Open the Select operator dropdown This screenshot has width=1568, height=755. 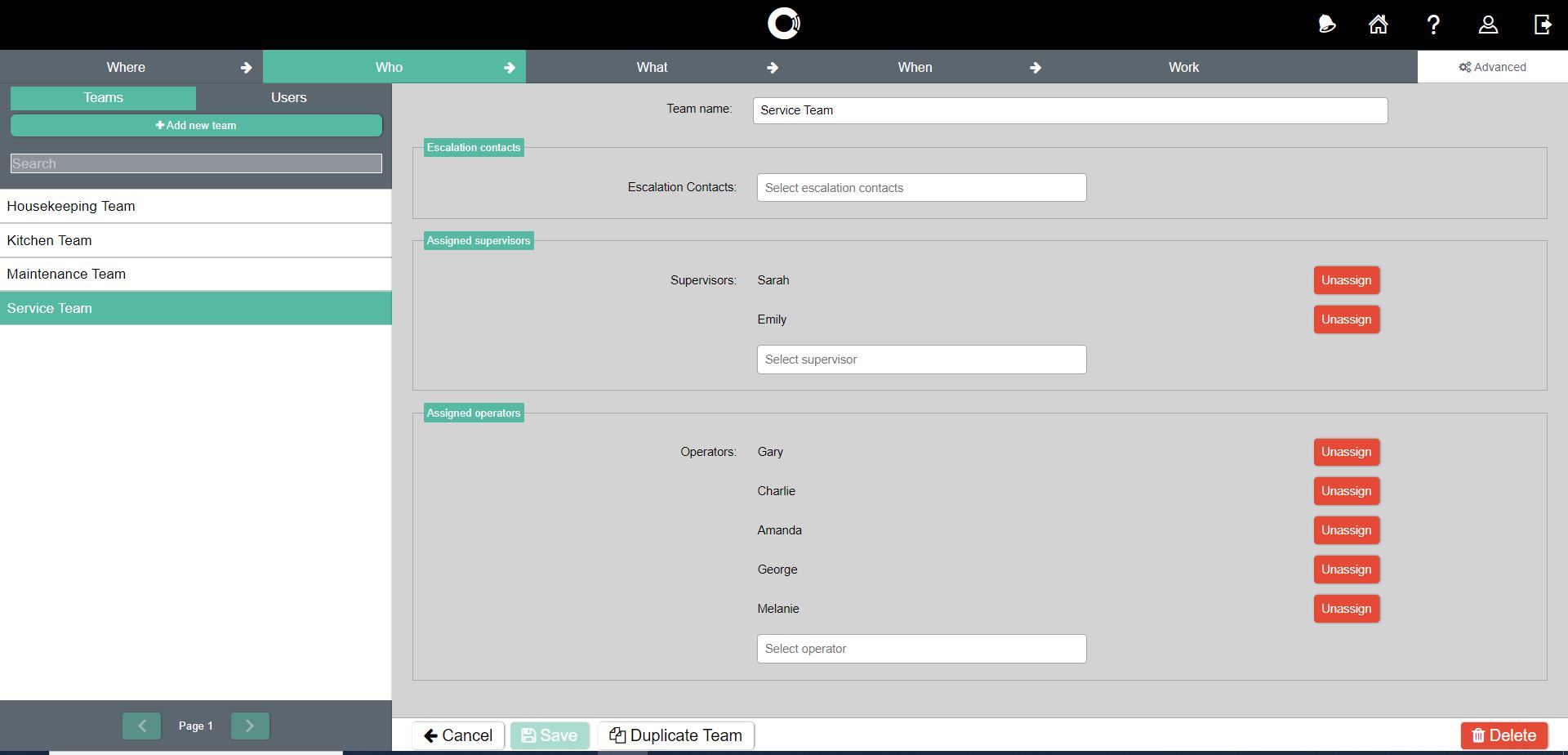tap(921, 649)
